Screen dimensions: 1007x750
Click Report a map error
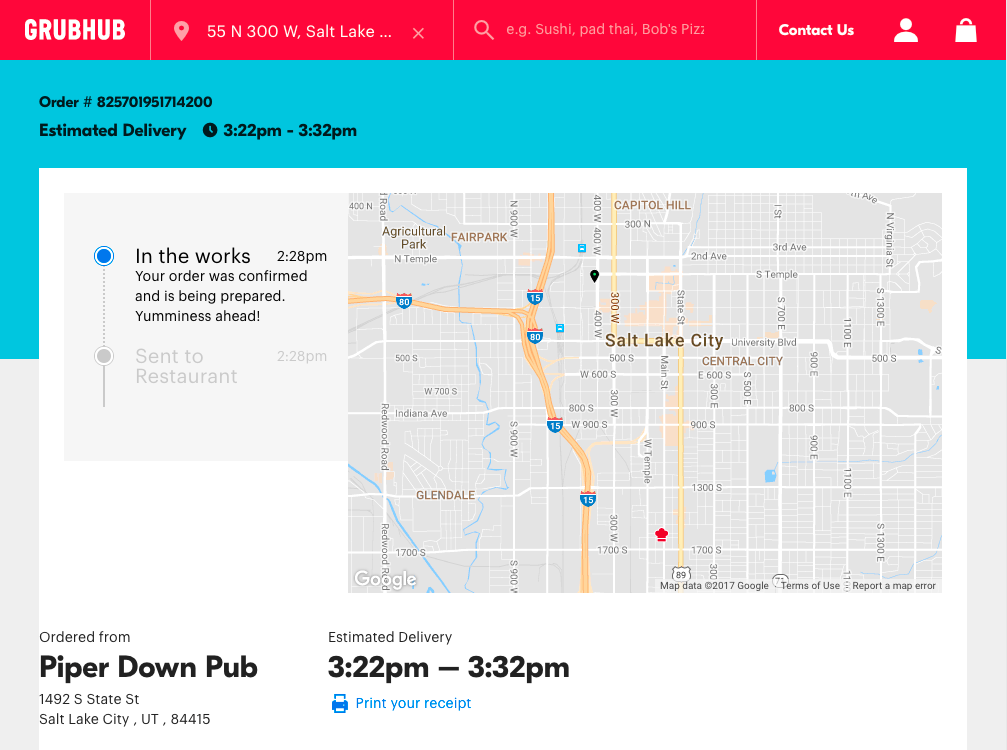click(893, 584)
